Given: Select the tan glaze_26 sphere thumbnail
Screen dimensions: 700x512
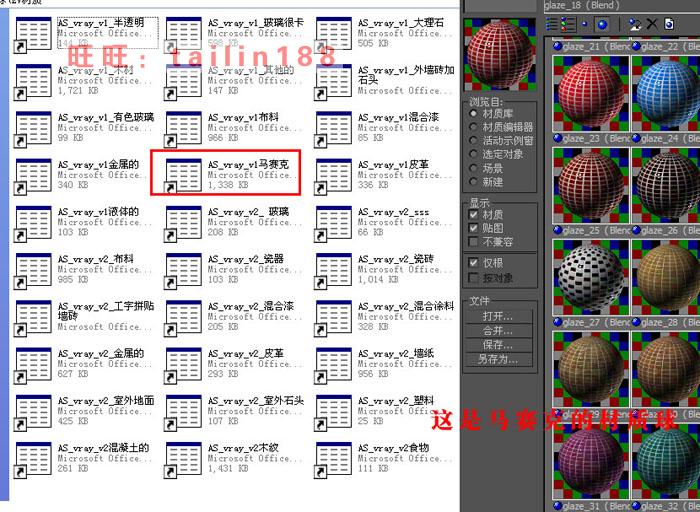Looking at the screenshot, I should [666, 277].
